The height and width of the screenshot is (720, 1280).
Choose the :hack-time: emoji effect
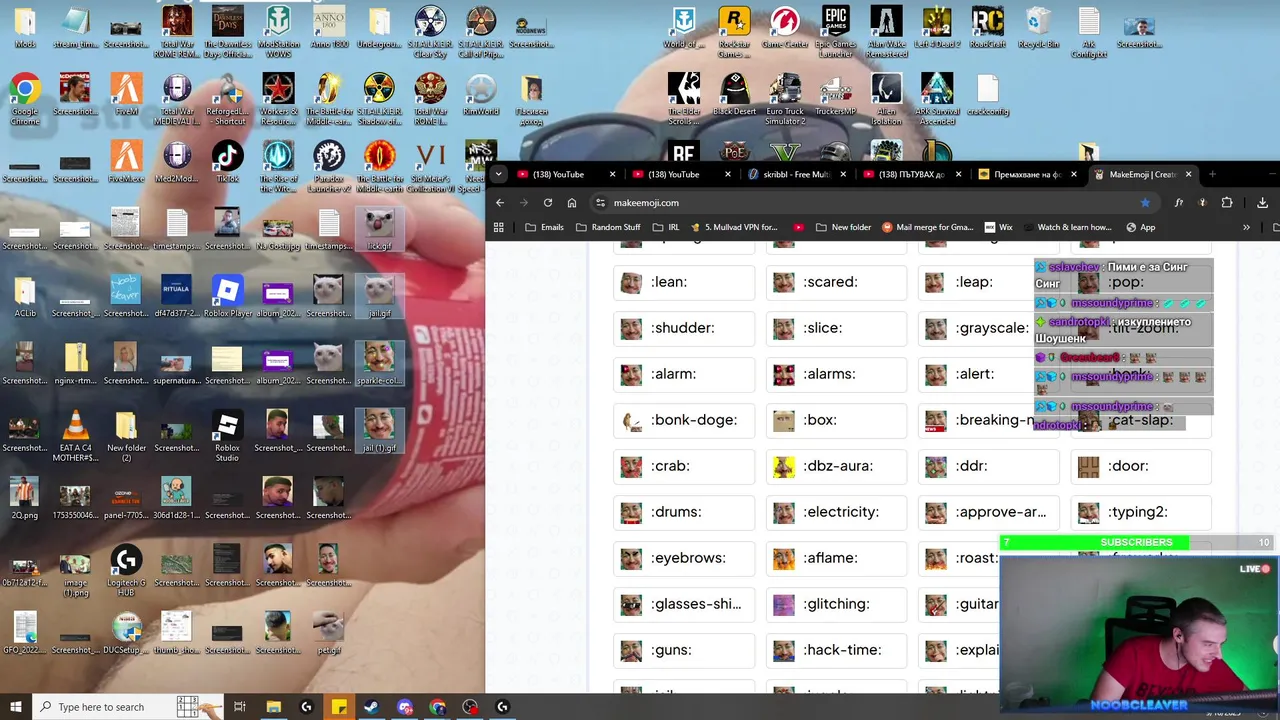coord(836,650)
